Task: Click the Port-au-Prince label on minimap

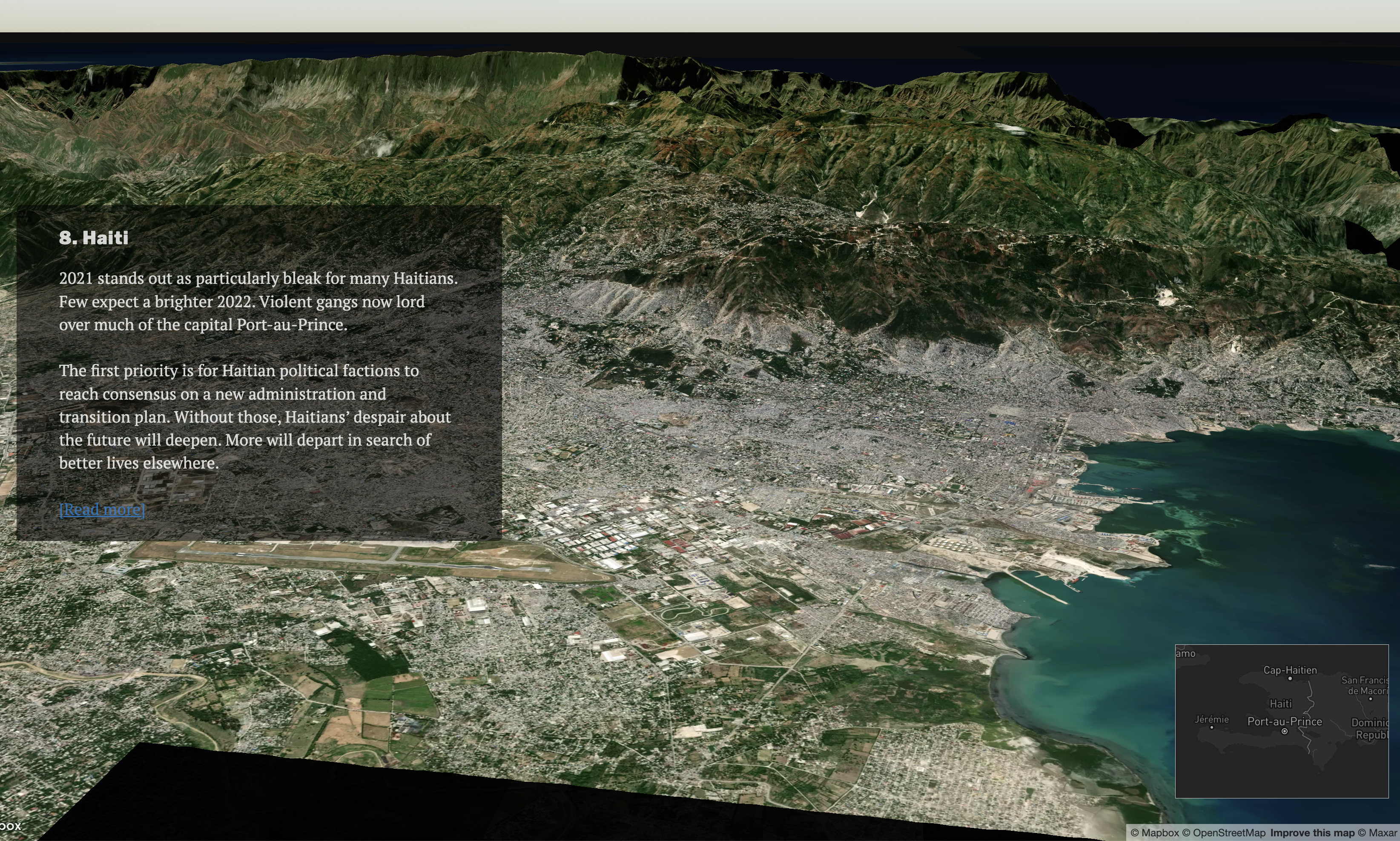Action: coord(1284,721)
